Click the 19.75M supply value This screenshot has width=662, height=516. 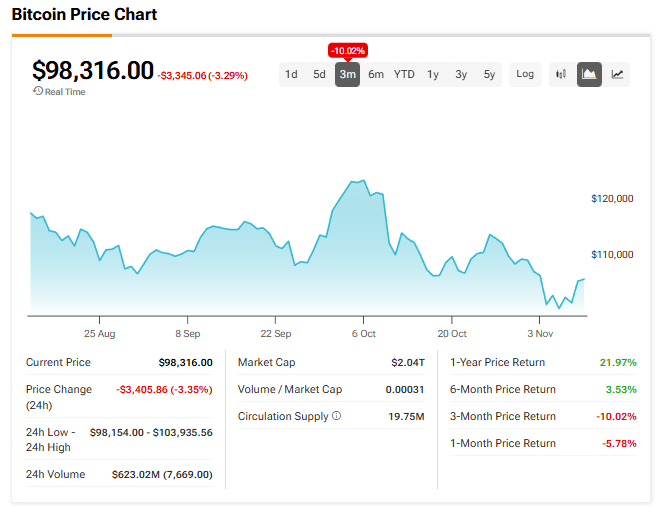point(406,416)
